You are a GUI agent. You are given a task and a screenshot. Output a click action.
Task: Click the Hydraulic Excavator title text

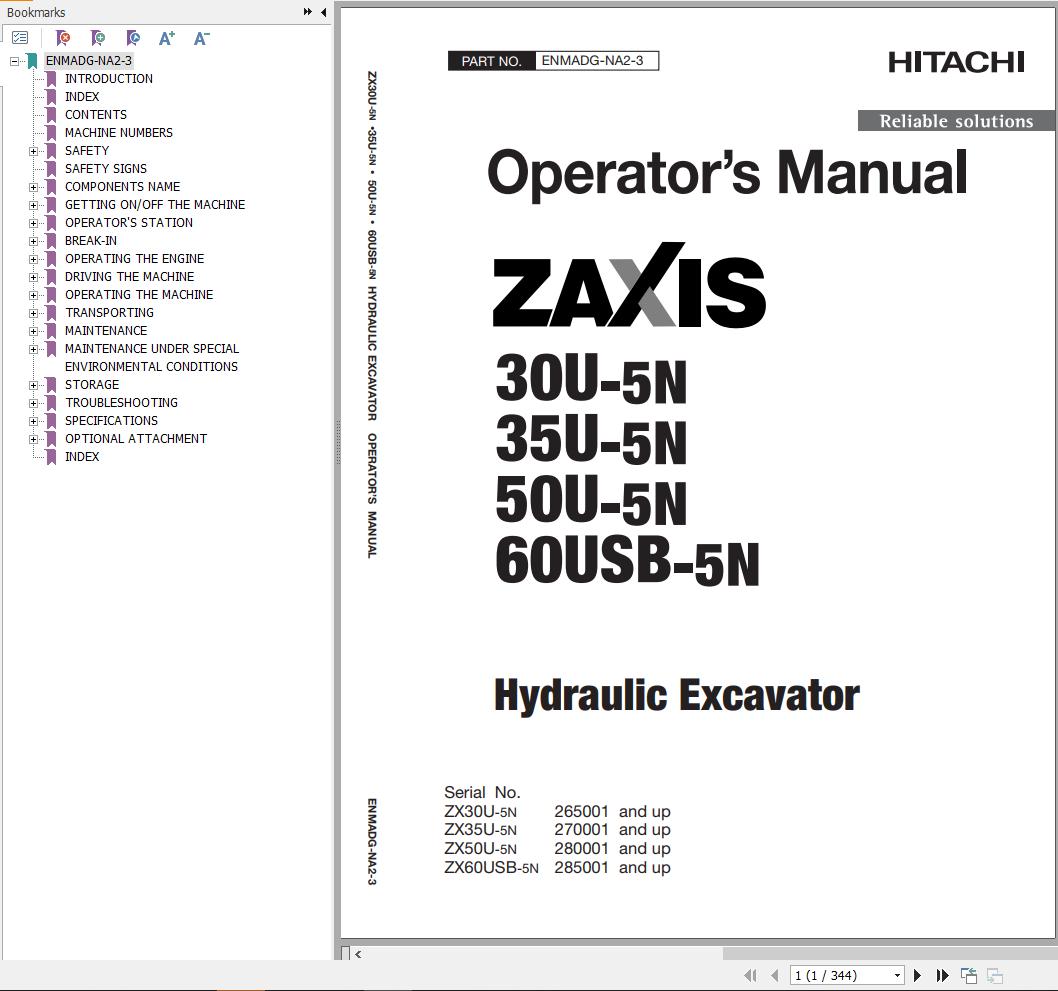pos(677,695)
